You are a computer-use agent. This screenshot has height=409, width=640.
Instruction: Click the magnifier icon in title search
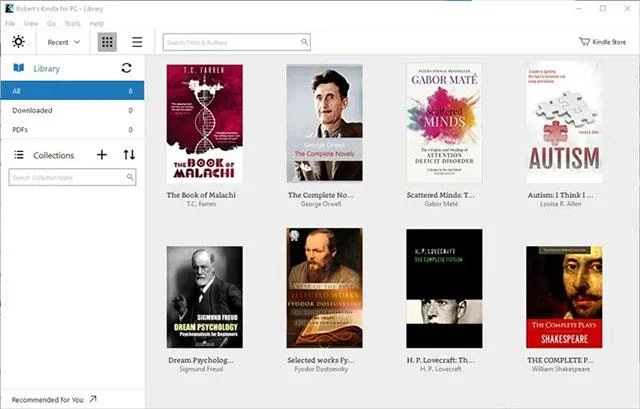coord(304,42)
